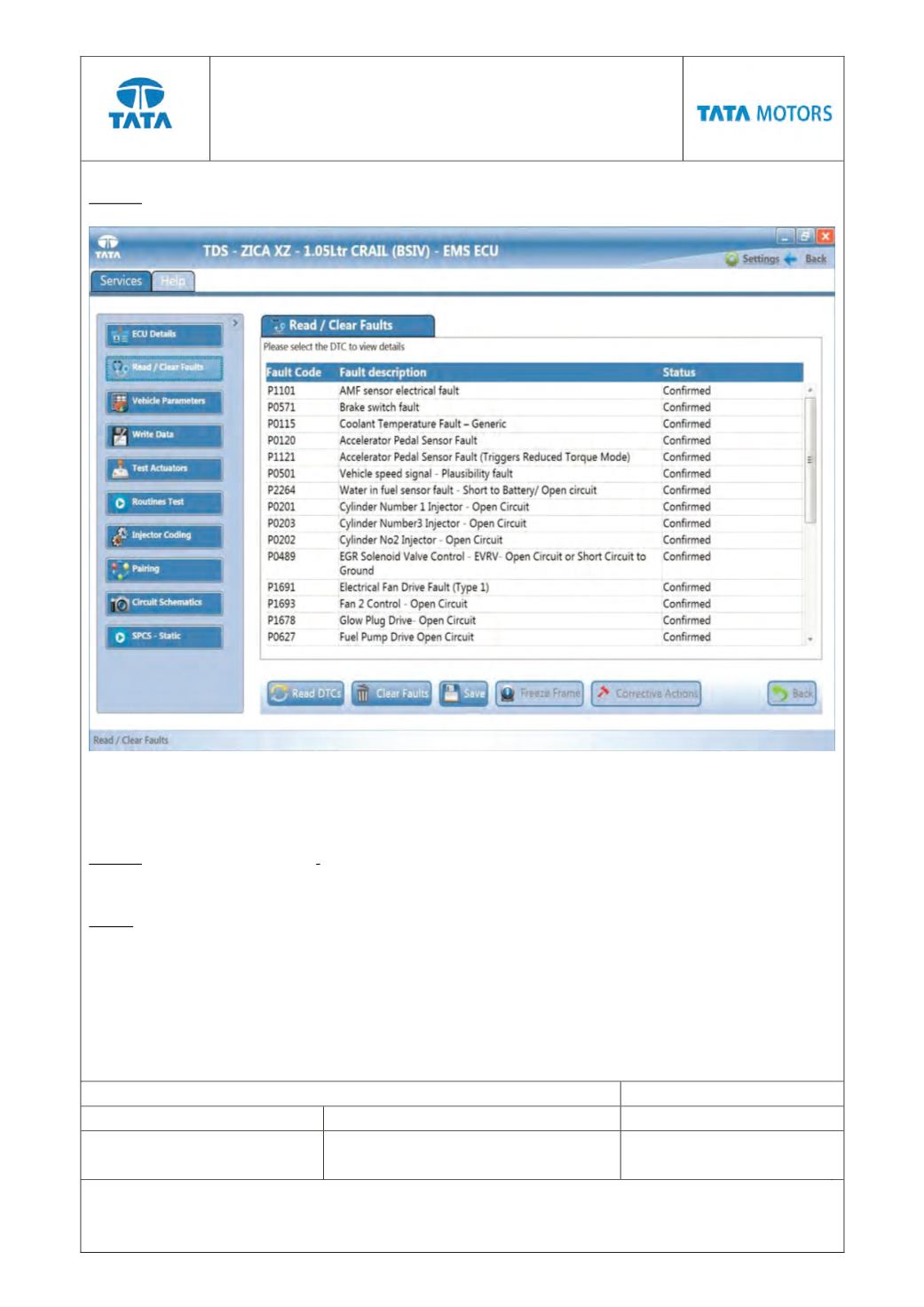Switch to the Services tab
The width and height of the screenshot is (924, 1307).
(x=121, y=281)
